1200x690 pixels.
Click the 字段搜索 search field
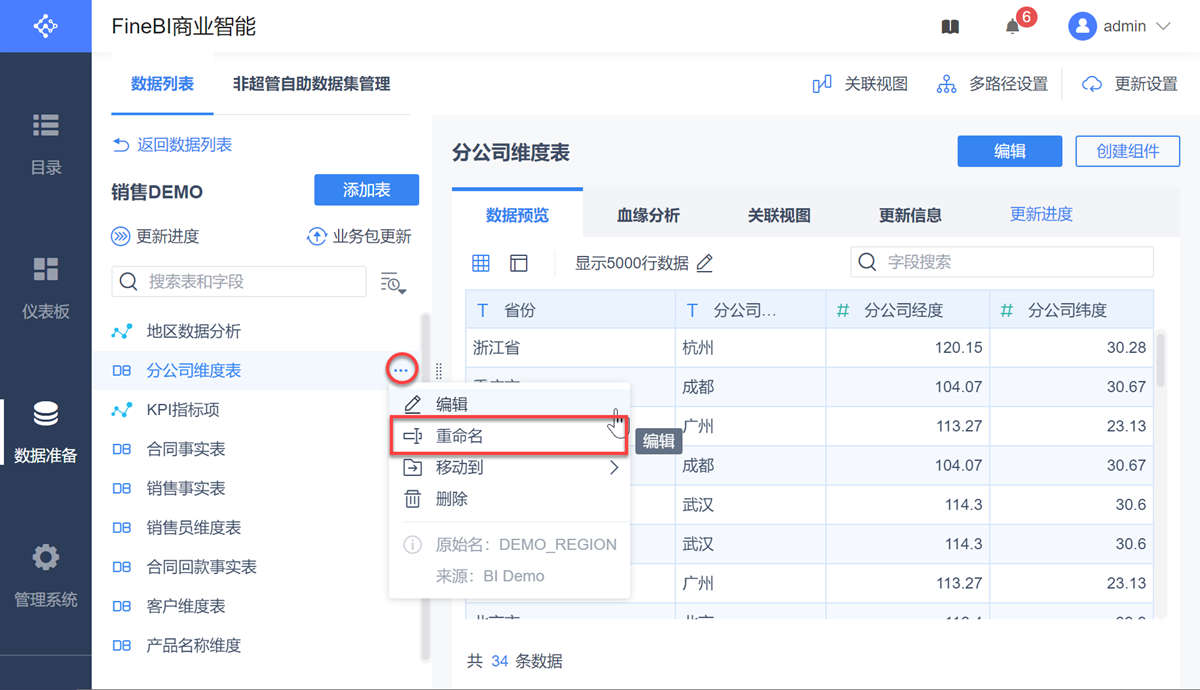point(1010,262)
